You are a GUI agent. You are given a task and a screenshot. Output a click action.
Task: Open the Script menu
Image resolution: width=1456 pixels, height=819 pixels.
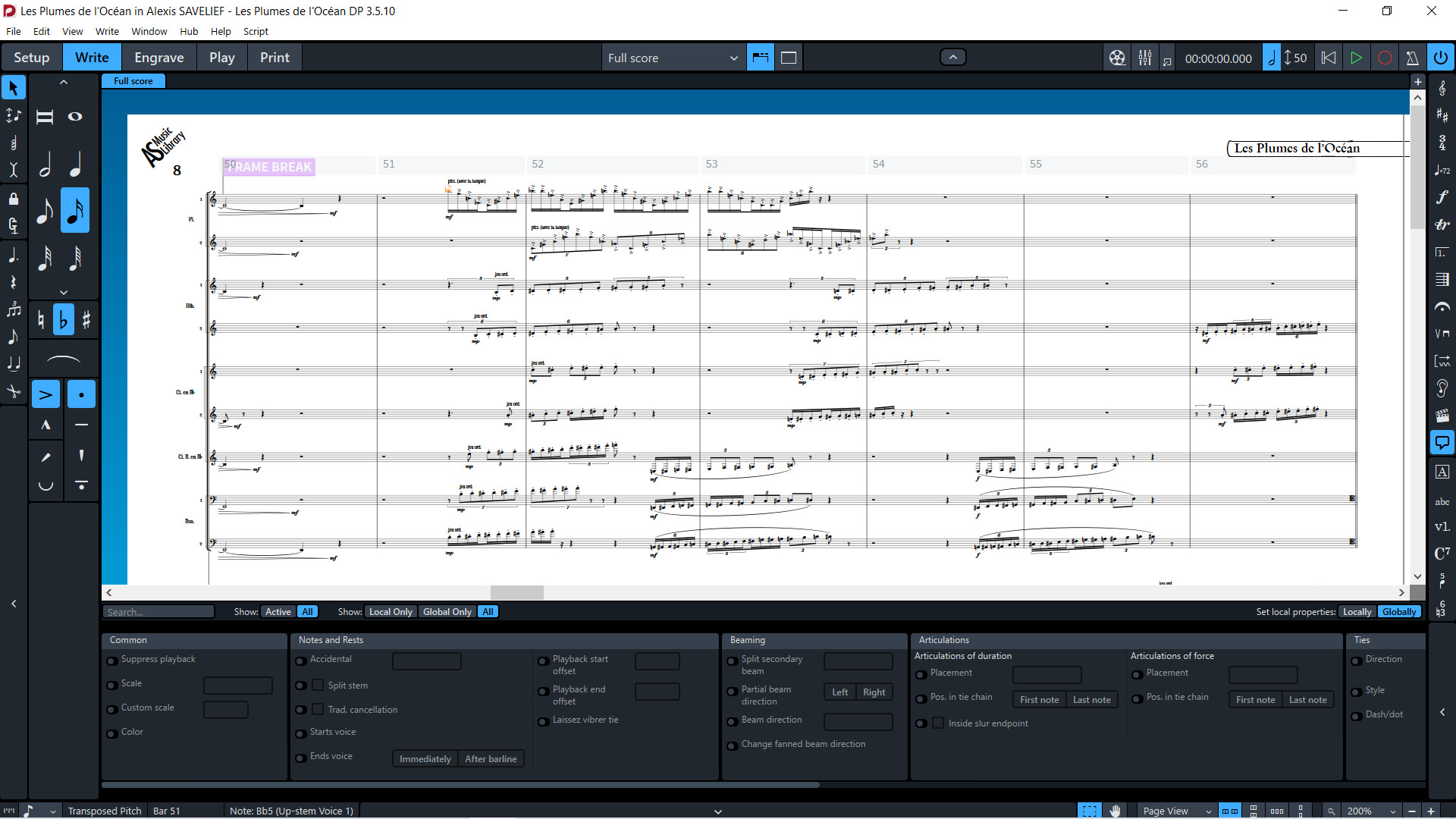point(256,31)
